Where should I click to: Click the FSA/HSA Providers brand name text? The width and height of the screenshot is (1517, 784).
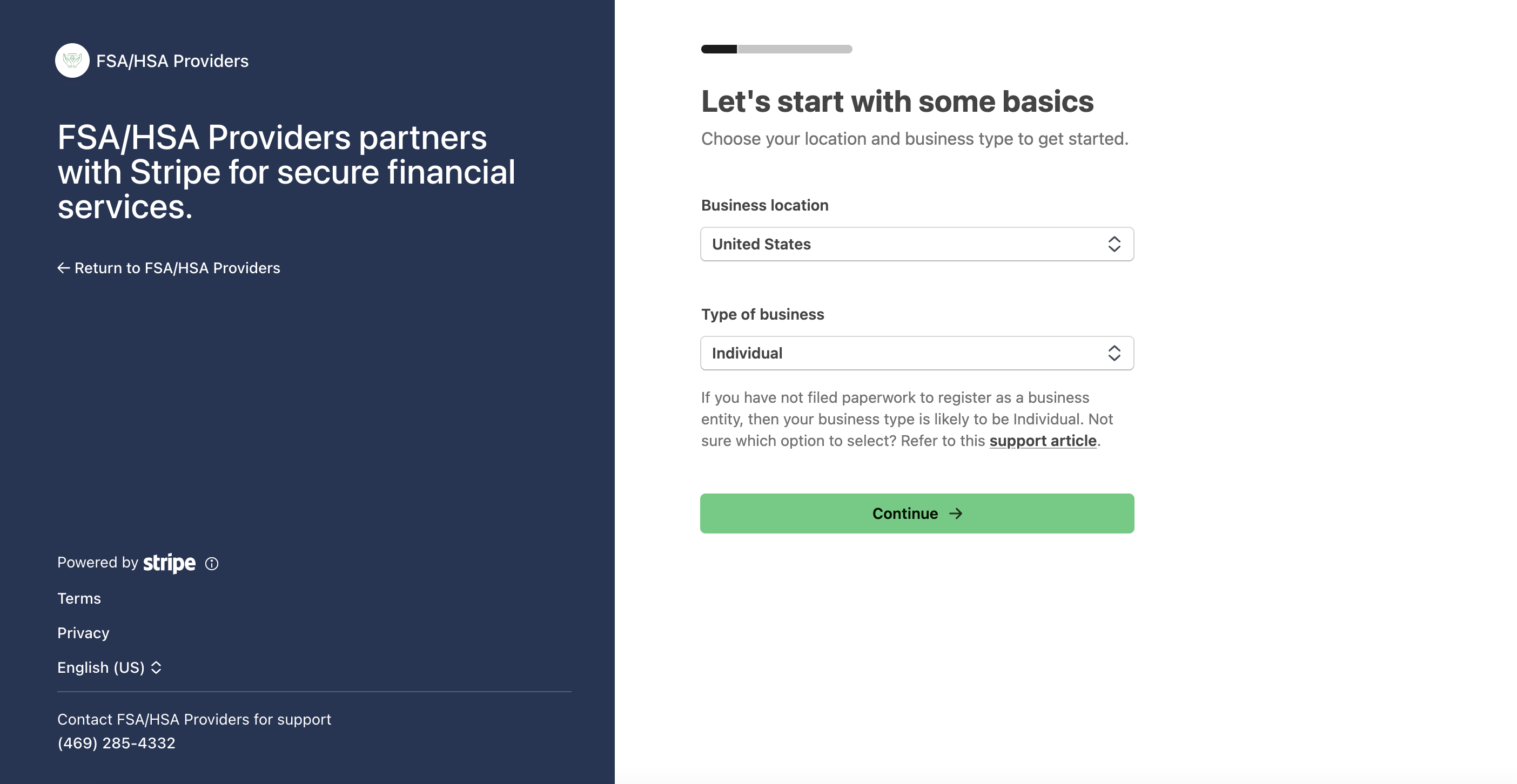pyautogui.click(x=172, y=61)
